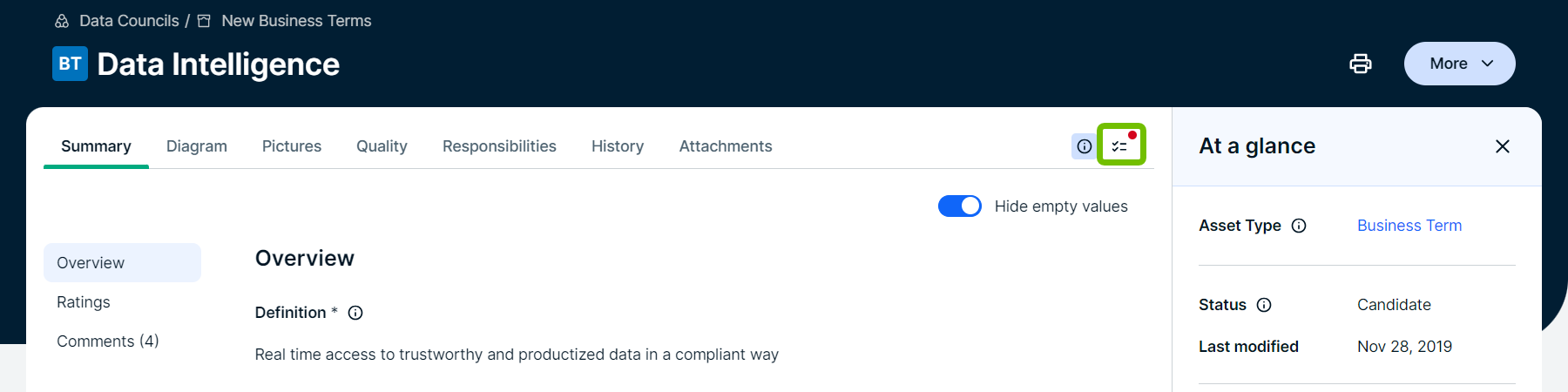The width and height of the screenshot is (1568, 392).
Task: Click the BT asset type badge
Action: click(x=70, y=64)
